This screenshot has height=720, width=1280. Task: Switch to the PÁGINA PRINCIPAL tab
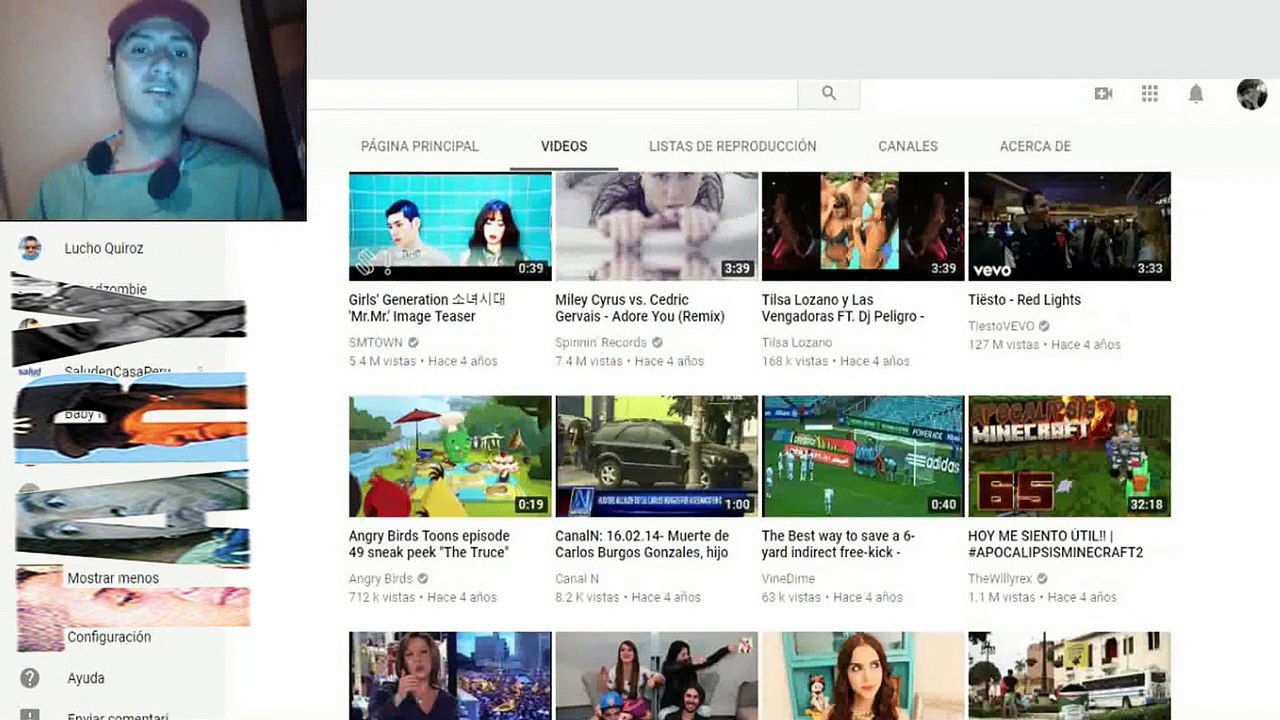(x=420, y=146)
